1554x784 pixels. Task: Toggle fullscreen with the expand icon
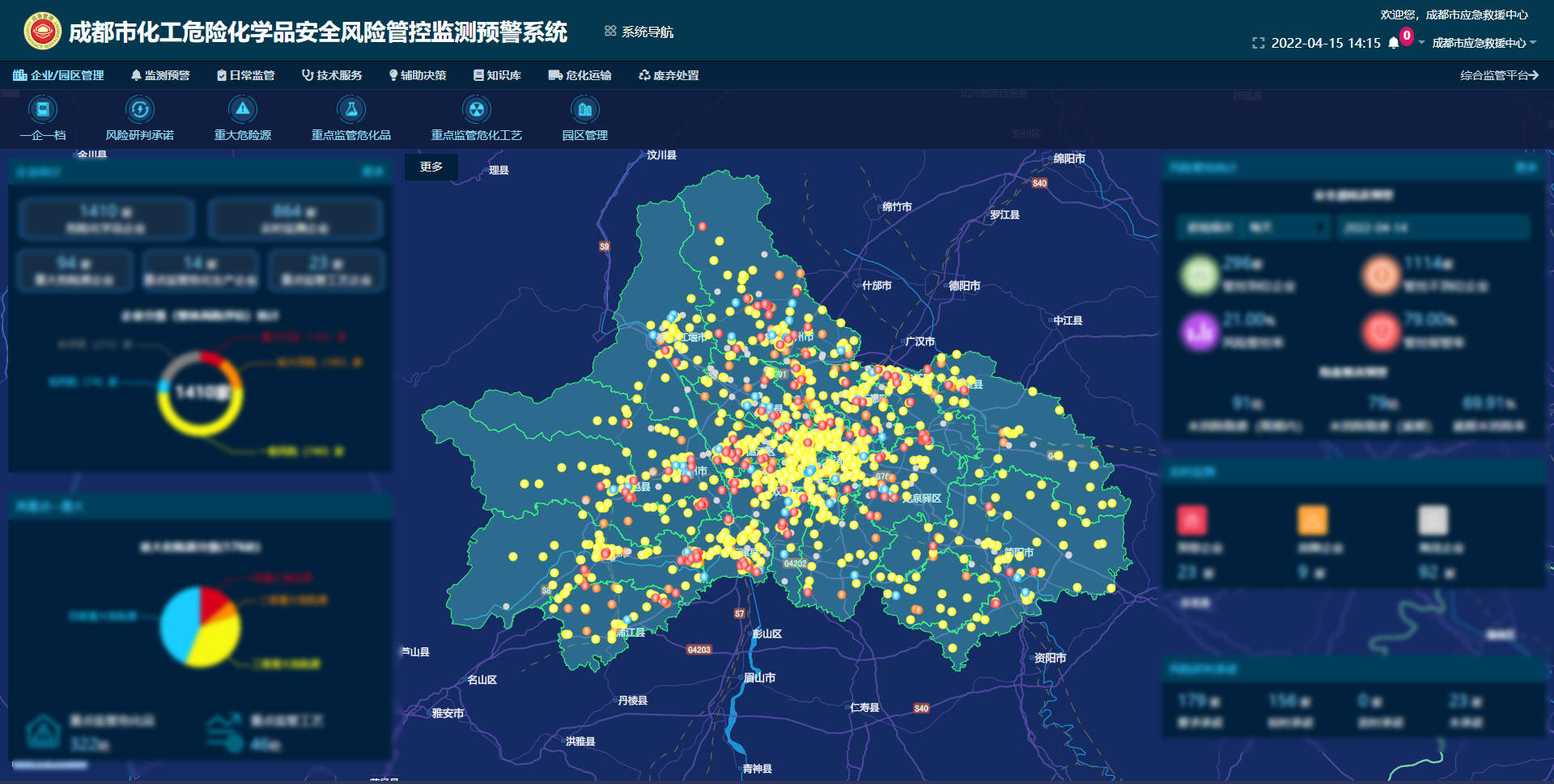(1260, 43)
